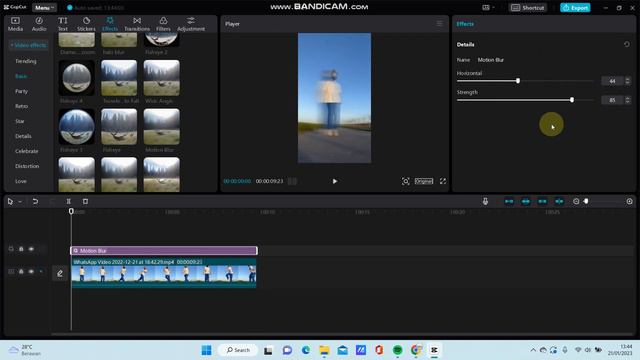The width and height of the screenshot is (640, 360).
Task: Select the Trending effects category
Action: point(26,61)
